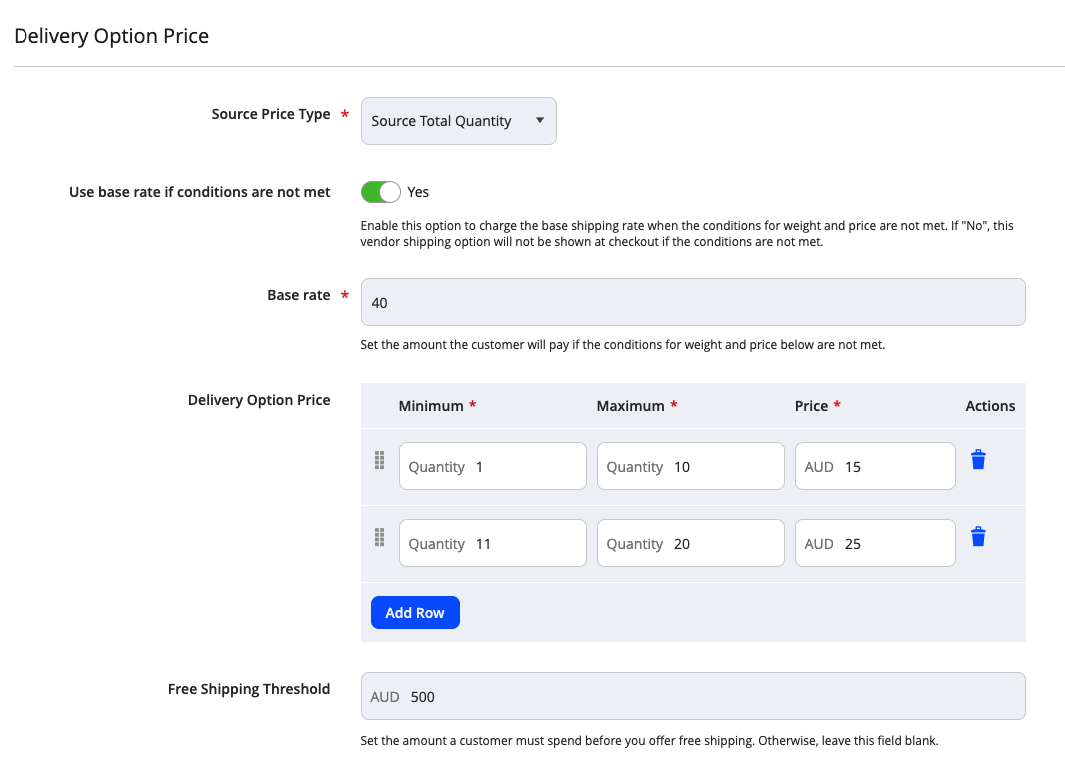Delete the Quantity 11 to 20 price row

click(x=978, y=537)
